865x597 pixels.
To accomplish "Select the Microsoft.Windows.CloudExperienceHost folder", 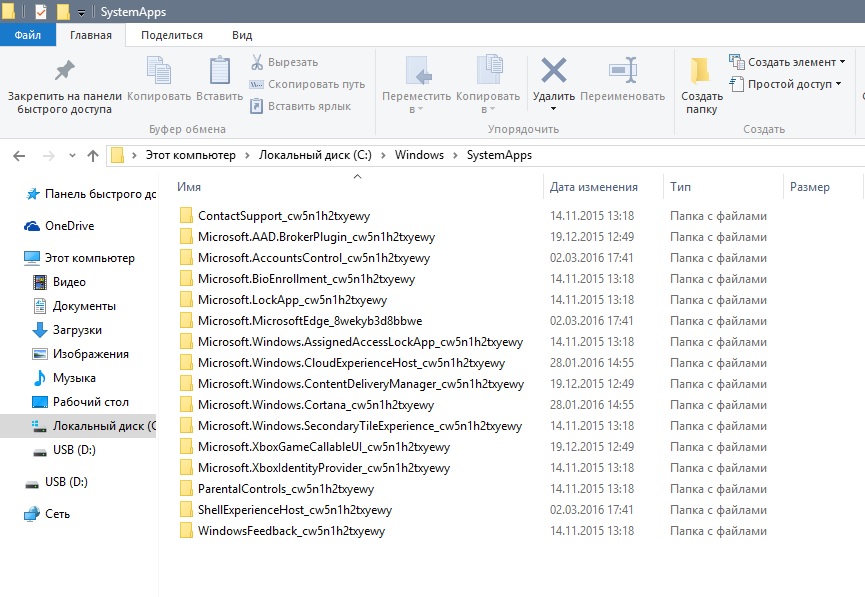I will click(351, 363).
